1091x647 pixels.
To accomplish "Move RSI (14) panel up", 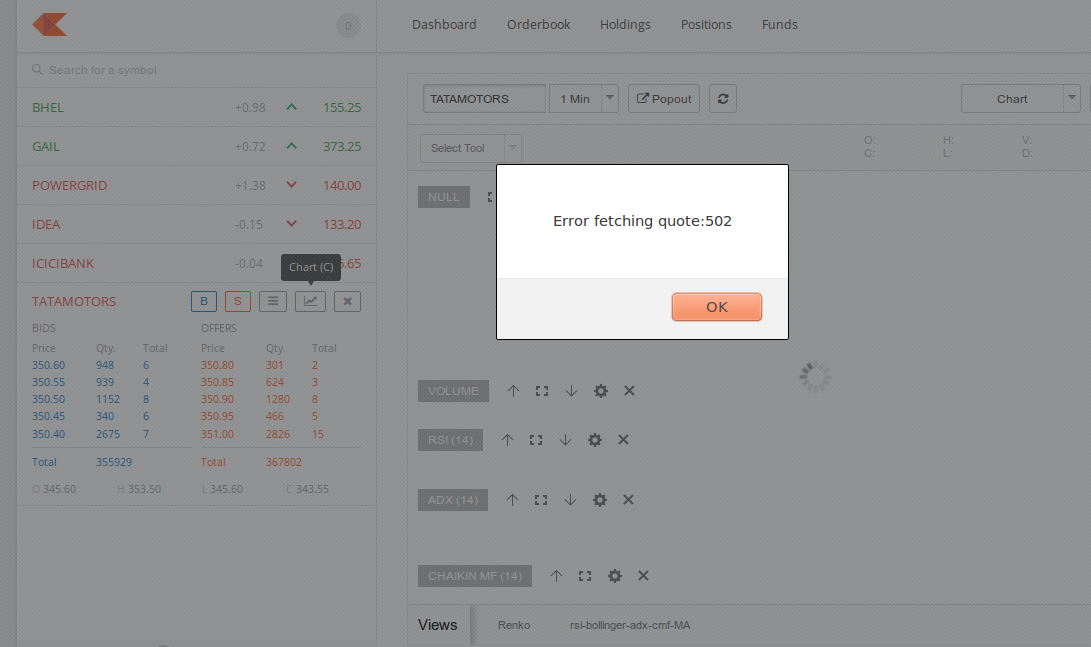I will pyautogui.click(x=507, y=440).
